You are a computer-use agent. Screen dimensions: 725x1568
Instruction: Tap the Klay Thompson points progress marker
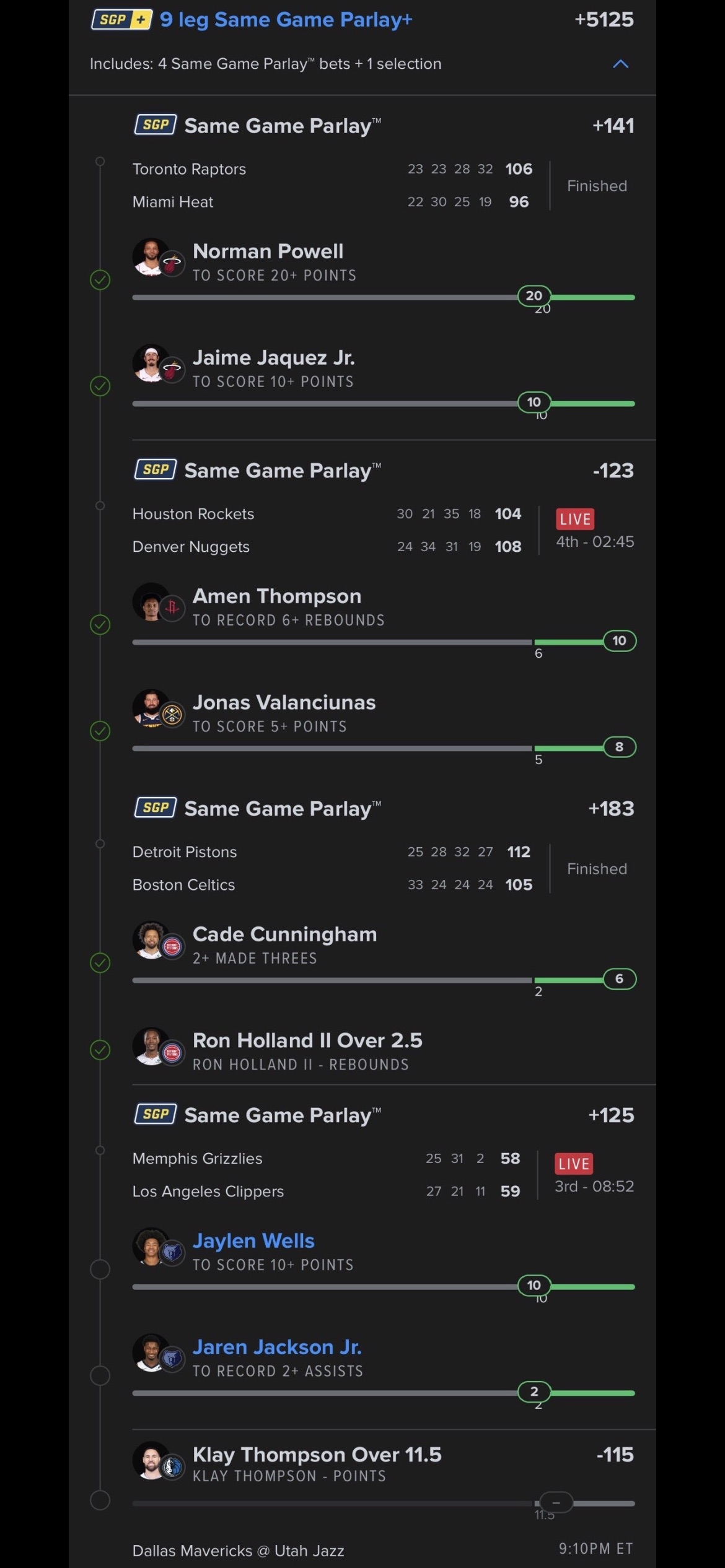click(556, 1502)
